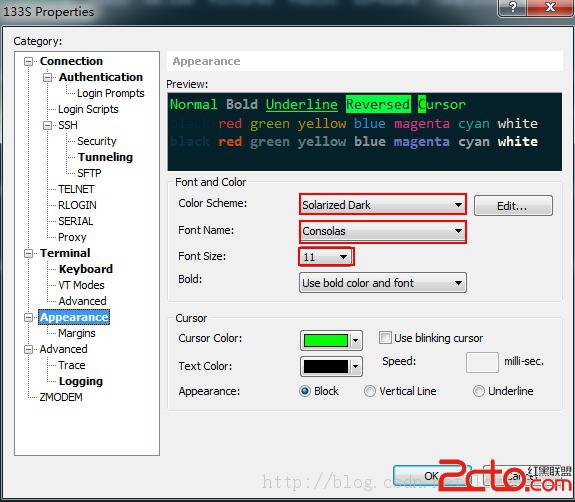This screenshot has height=502, width=575.
Task: Open the Bold style dropdown
Action: coord(383,283)
